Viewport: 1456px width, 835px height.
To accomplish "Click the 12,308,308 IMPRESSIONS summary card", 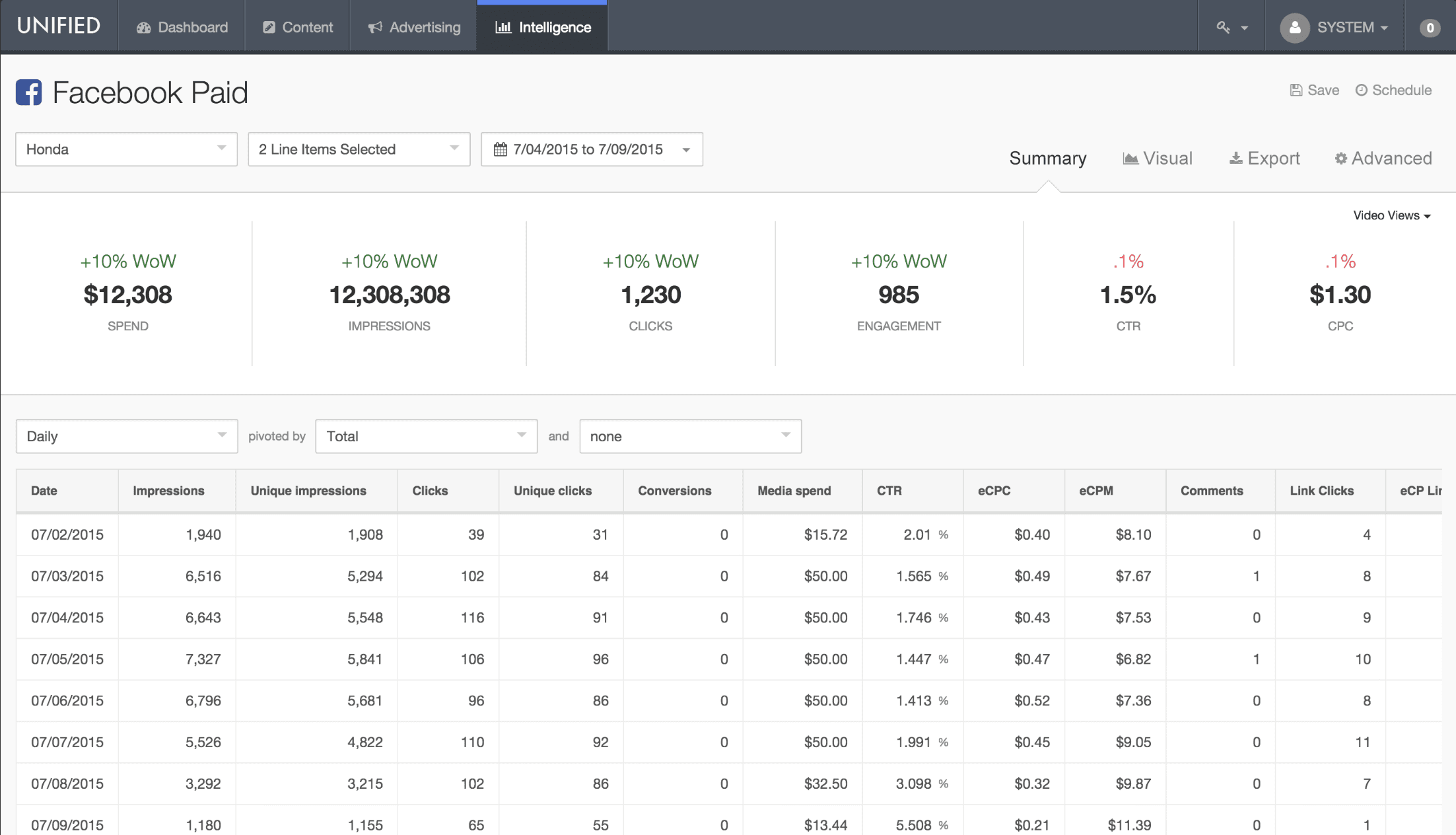I will pos(390,294).
